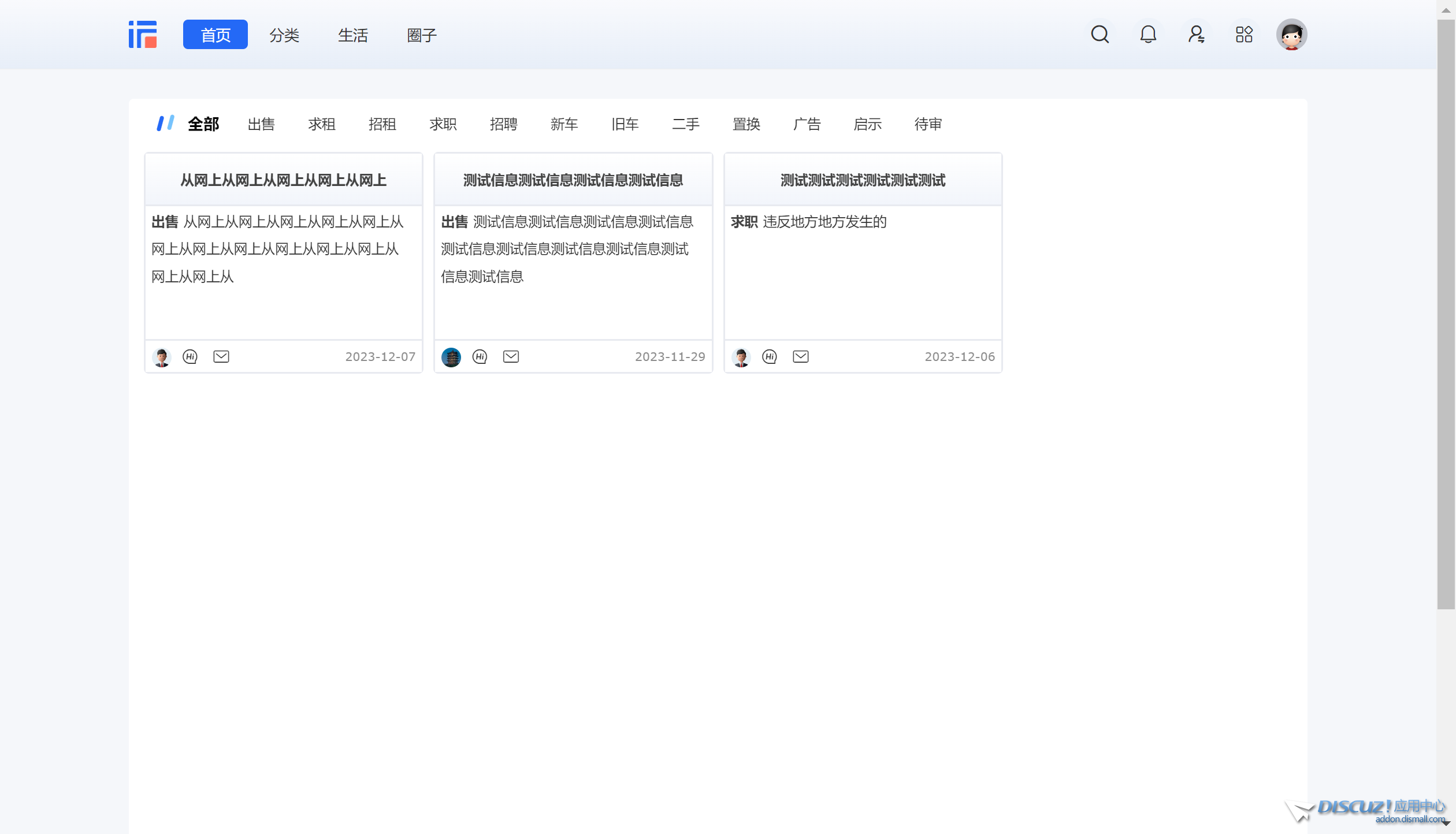
Task: Click author avatar on 2023-11-29 card
Action: point(451,357)
